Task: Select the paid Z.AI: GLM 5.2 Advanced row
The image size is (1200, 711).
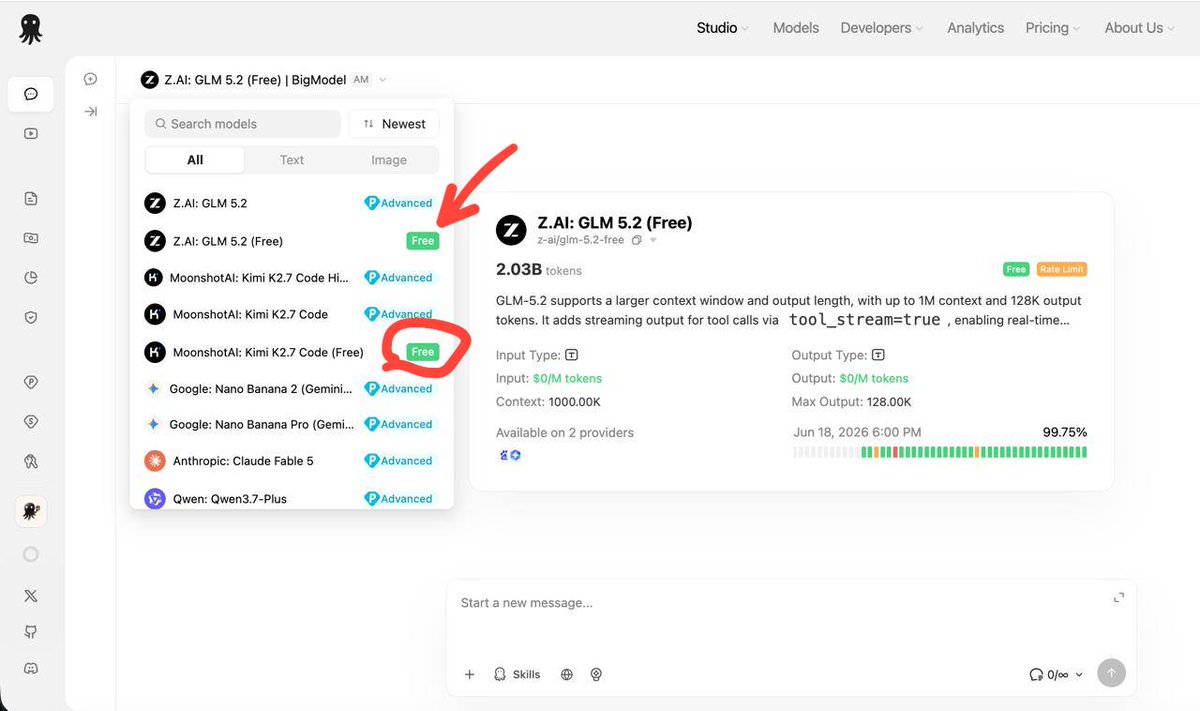Action: coord(292,203)
